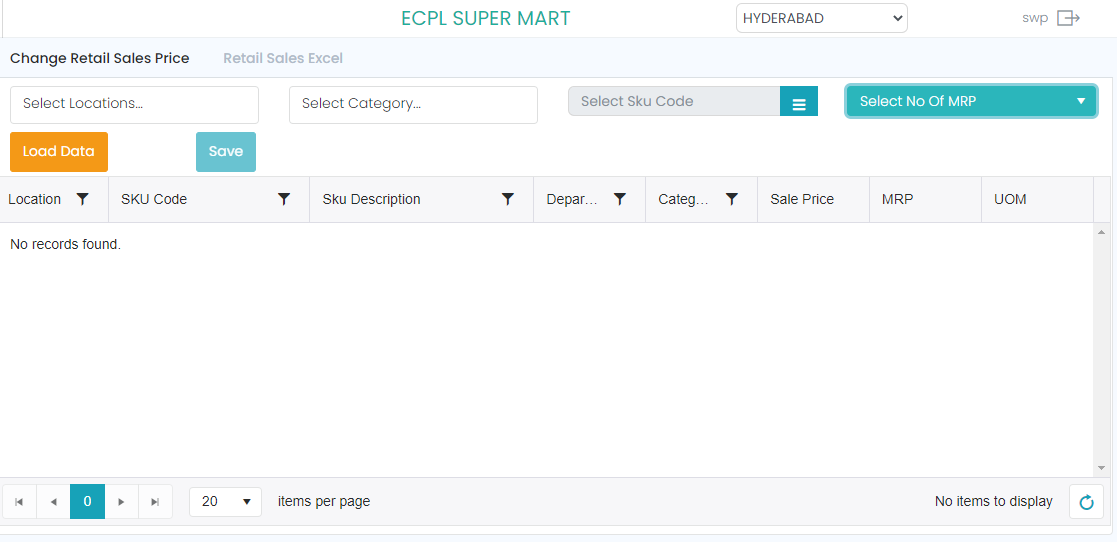Screen dimensions: 1118x542
Task: Click the UOM column header
Action: coord(1010,200)
